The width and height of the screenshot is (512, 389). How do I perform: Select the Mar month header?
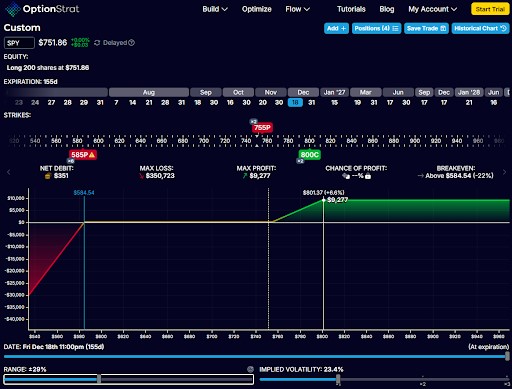[x=365, y=92]
